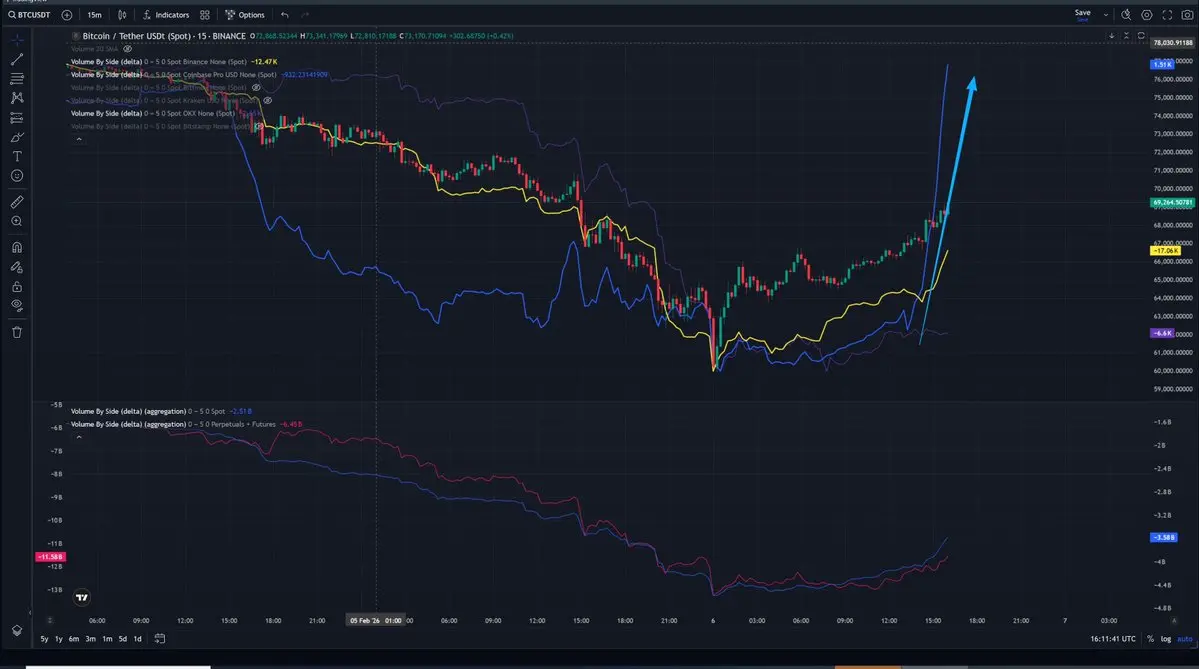Toggle auto scale mode
Viewport: 1199px width, 669px height.
click(x=1184, y=639)
